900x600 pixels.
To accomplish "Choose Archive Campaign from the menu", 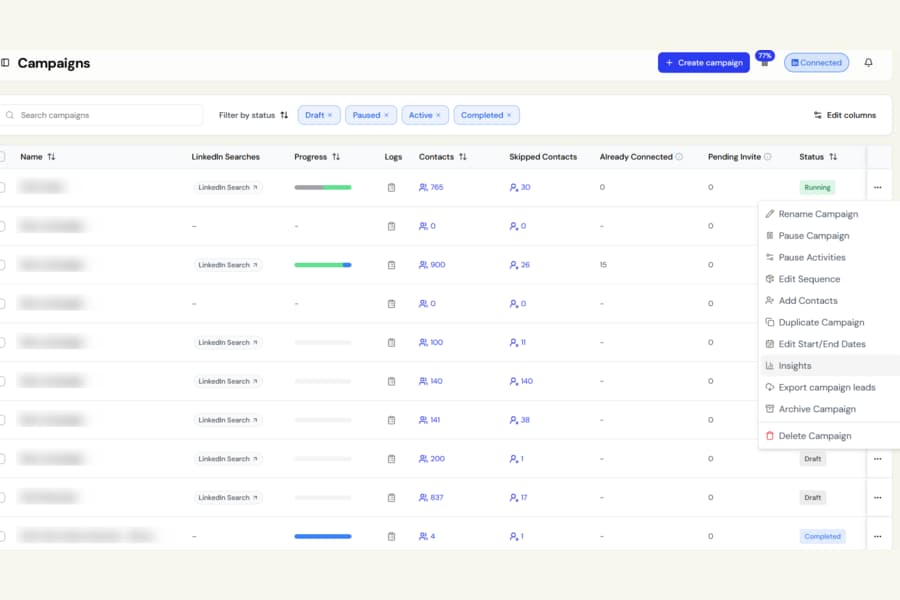I will (829, 409).
